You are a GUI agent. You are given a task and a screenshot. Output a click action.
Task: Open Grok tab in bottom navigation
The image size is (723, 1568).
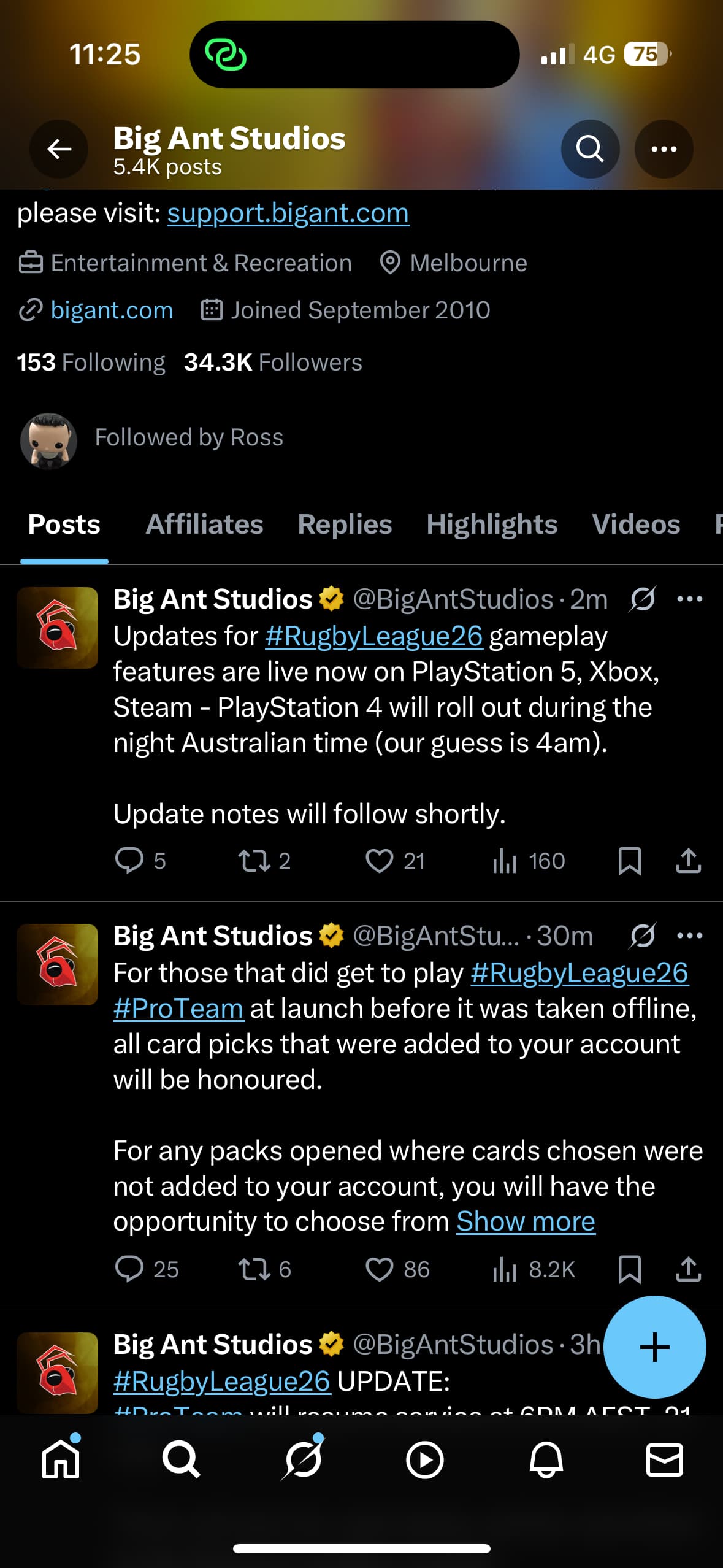302,1459
